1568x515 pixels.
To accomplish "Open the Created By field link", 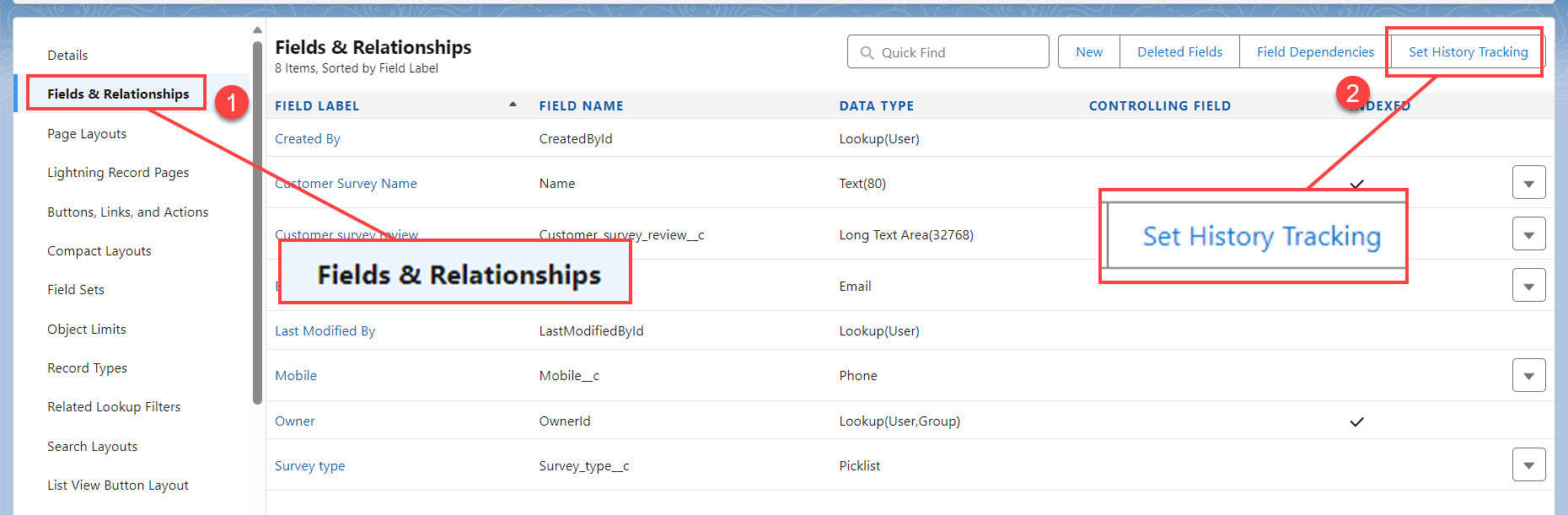I will [x=308, y=138].
